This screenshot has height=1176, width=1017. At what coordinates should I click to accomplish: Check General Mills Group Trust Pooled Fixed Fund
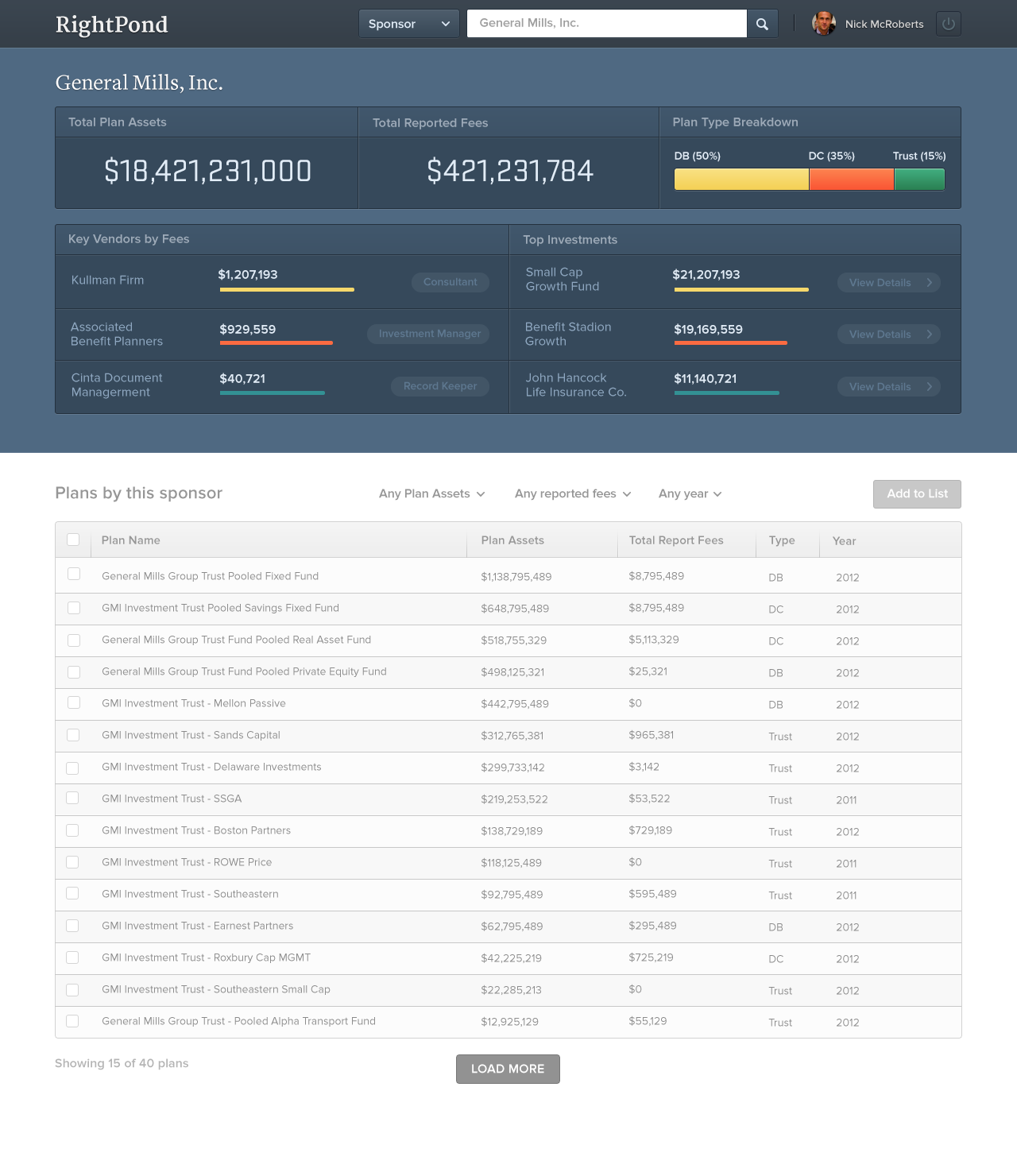click(x=74, y=574)
